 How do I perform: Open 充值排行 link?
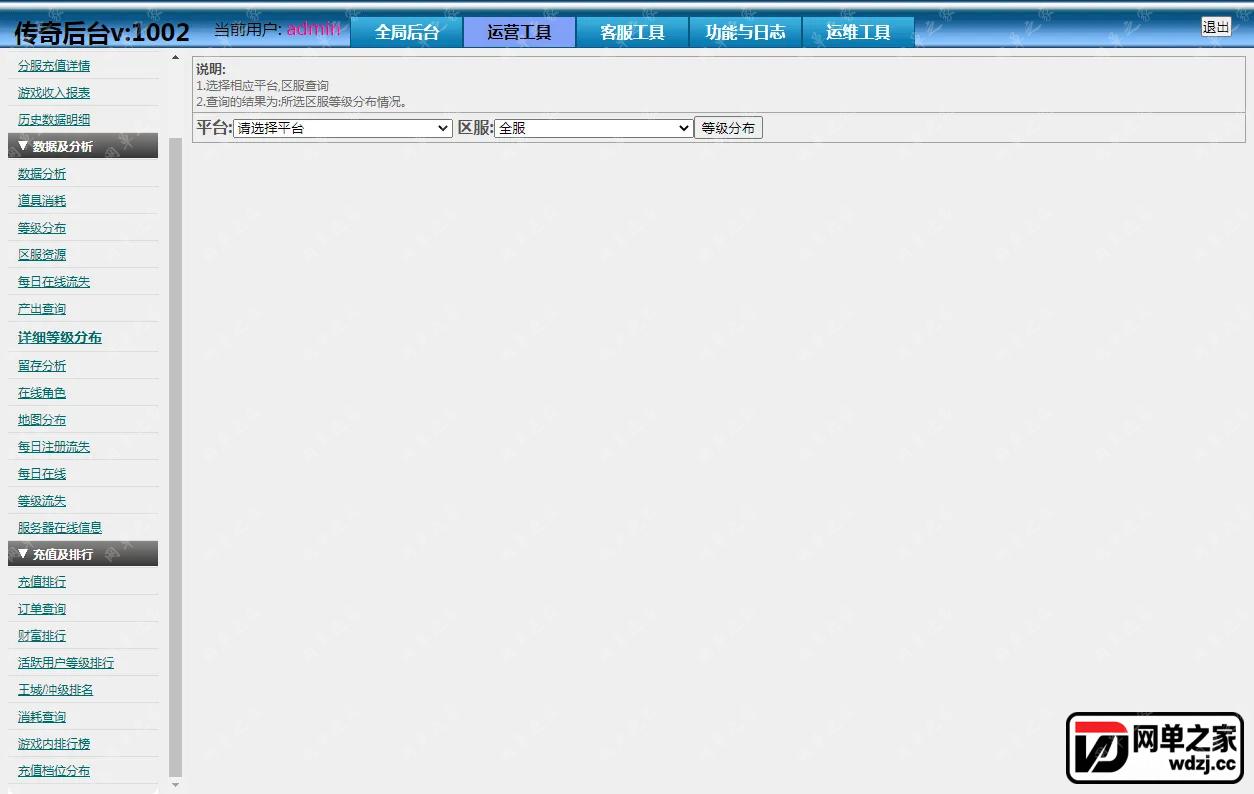[x=42, y=582]
